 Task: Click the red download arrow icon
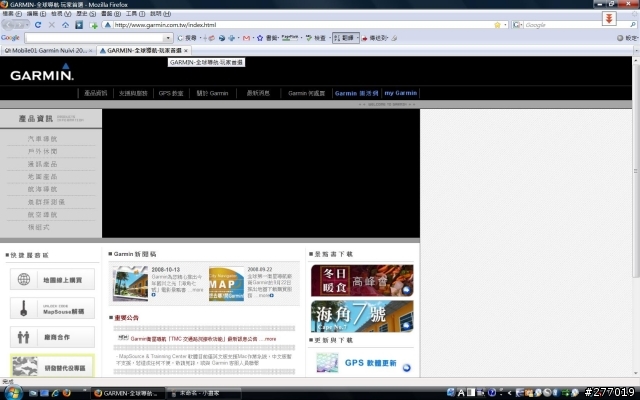point(609,18)
